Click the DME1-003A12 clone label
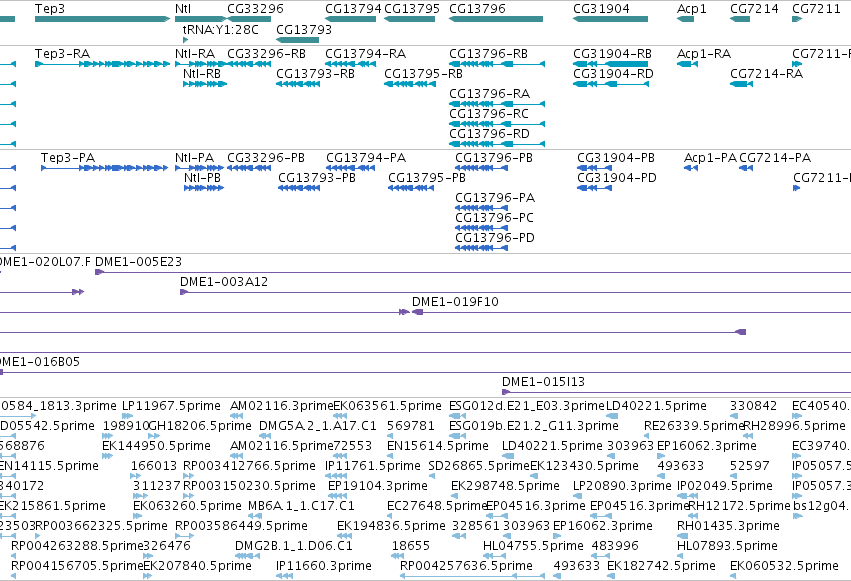Viewport: 851px width, 581px height. 224,282
